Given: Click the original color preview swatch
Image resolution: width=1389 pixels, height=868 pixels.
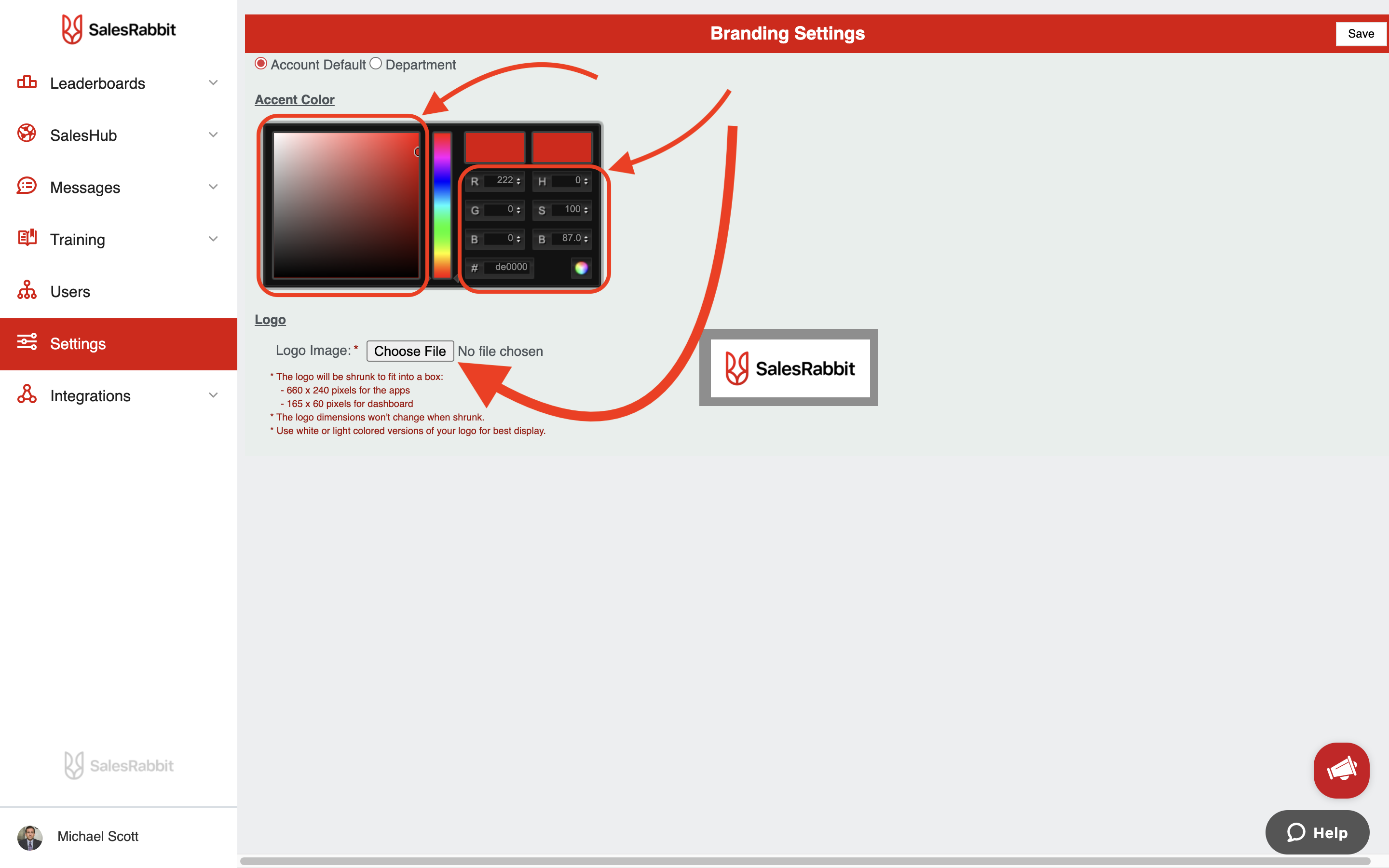Looking at the screenshot, I should tap(562, 147).
